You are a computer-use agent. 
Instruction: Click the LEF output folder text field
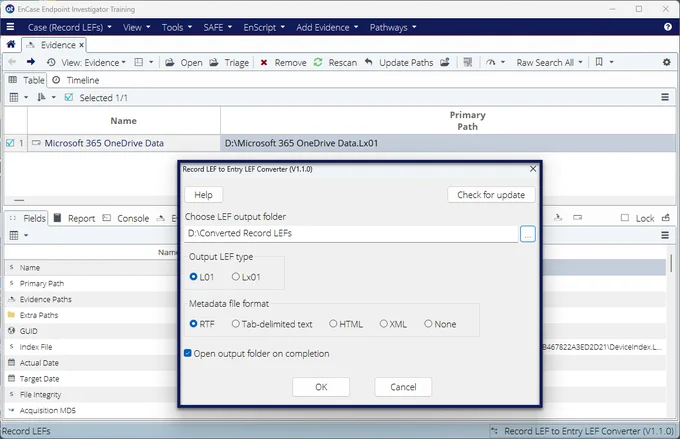click(x=351, y=234)
